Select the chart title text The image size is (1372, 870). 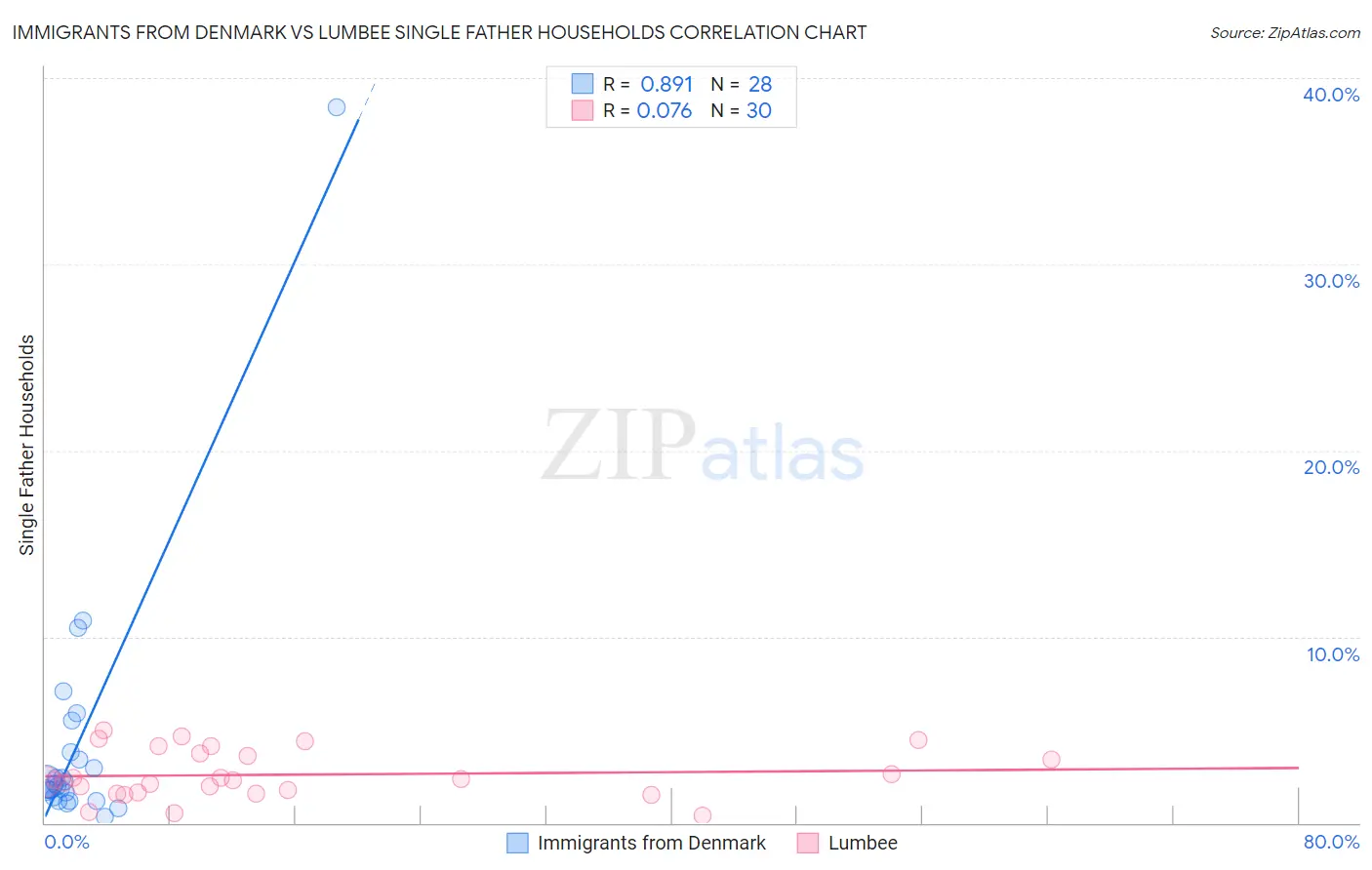click(439, 33)
